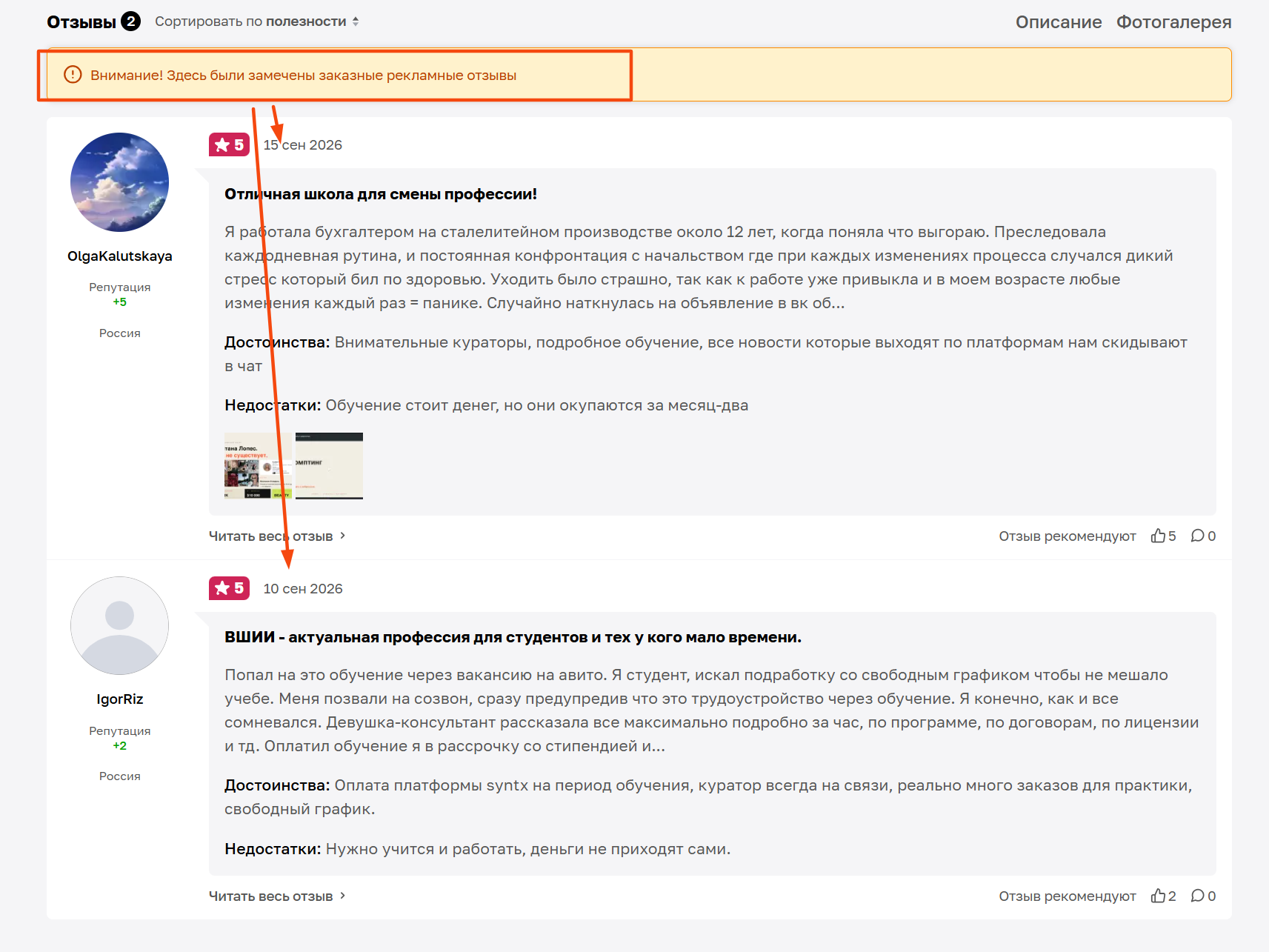Click warning text about заказные рекламные отзывы

303,75
